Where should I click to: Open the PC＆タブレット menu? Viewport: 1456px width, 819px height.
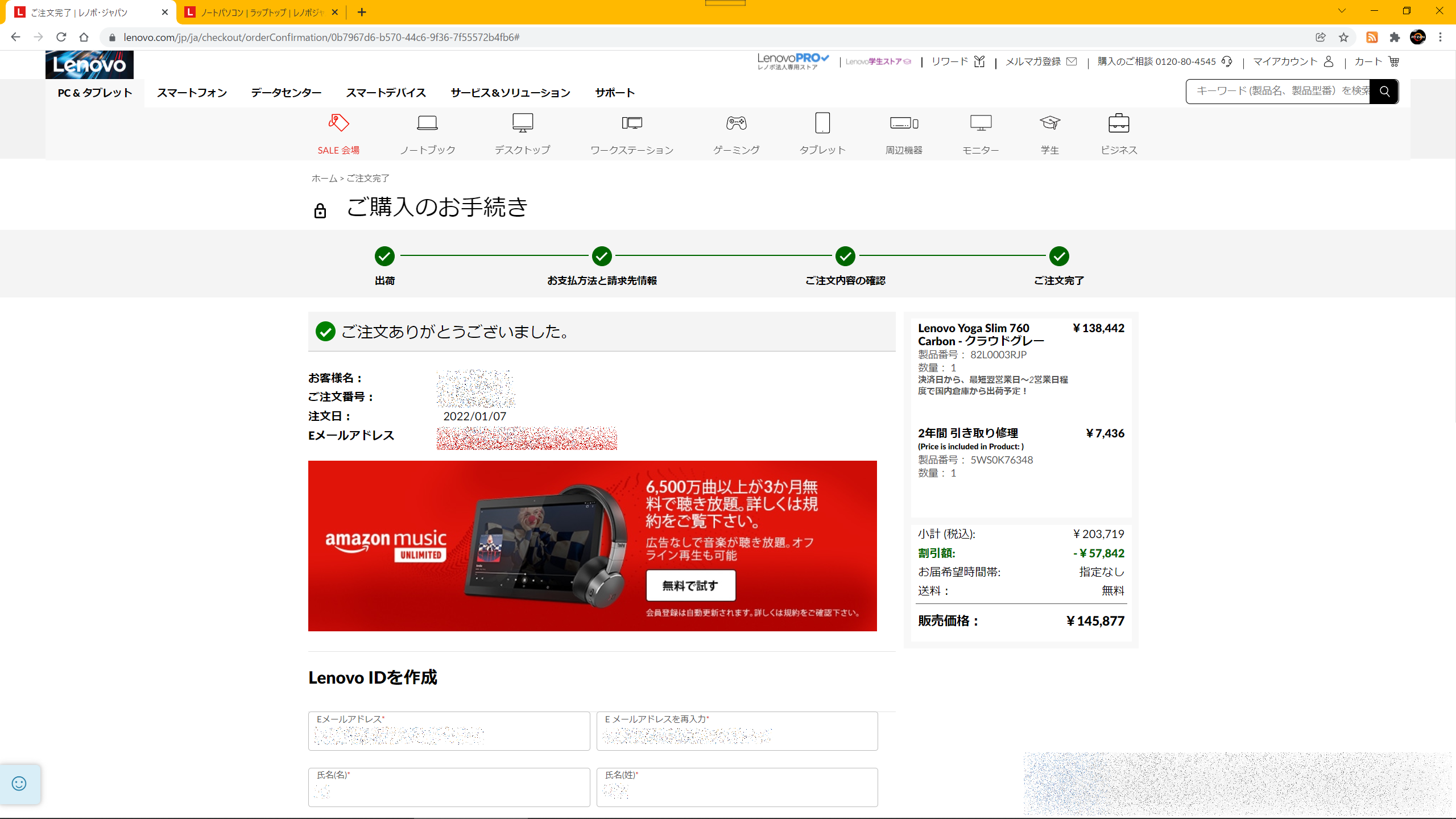tap(95, 93)
